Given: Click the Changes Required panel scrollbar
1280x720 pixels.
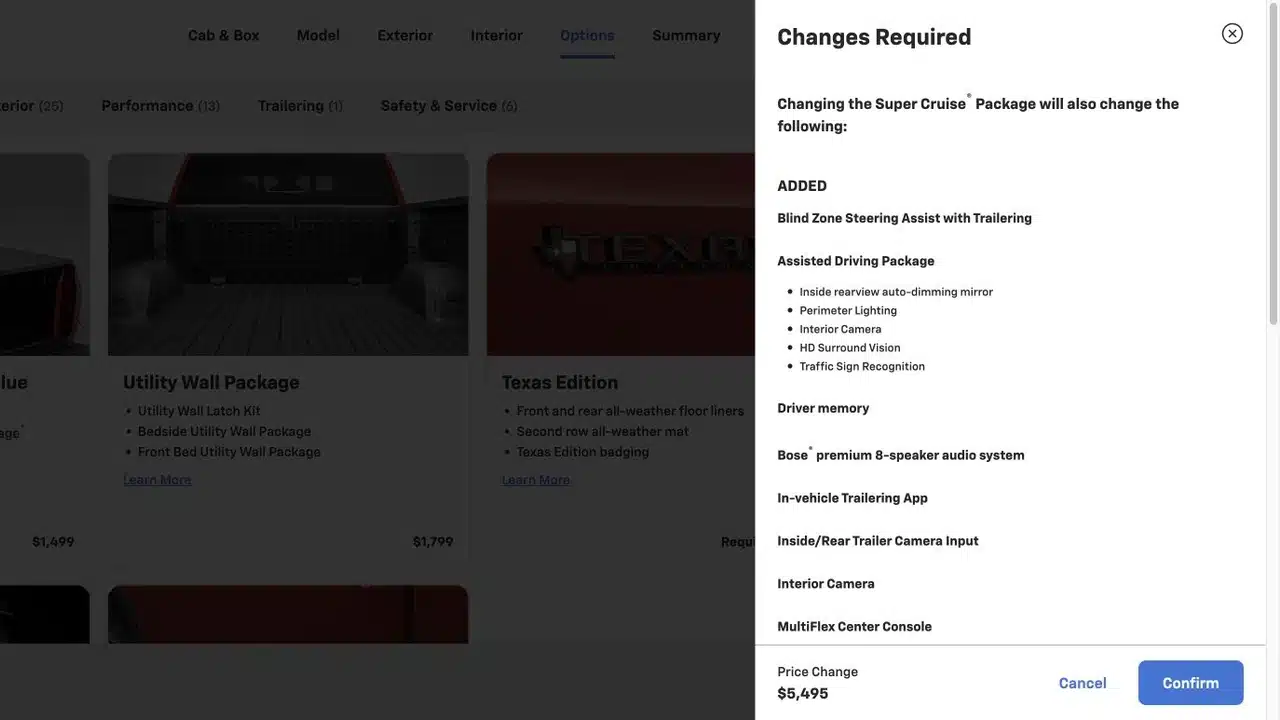Looking at the screenshot, I should point(1272,165).
